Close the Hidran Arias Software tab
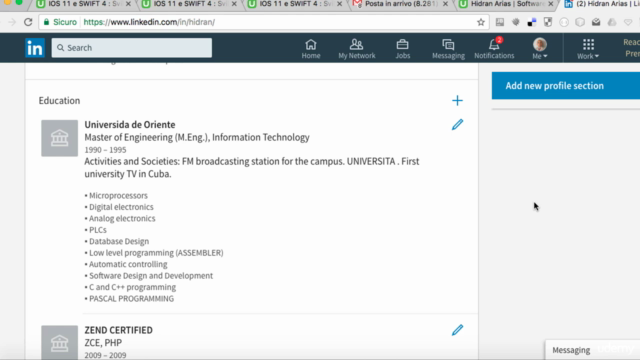This screenshot has height=360, width=640. coord(551,4)
